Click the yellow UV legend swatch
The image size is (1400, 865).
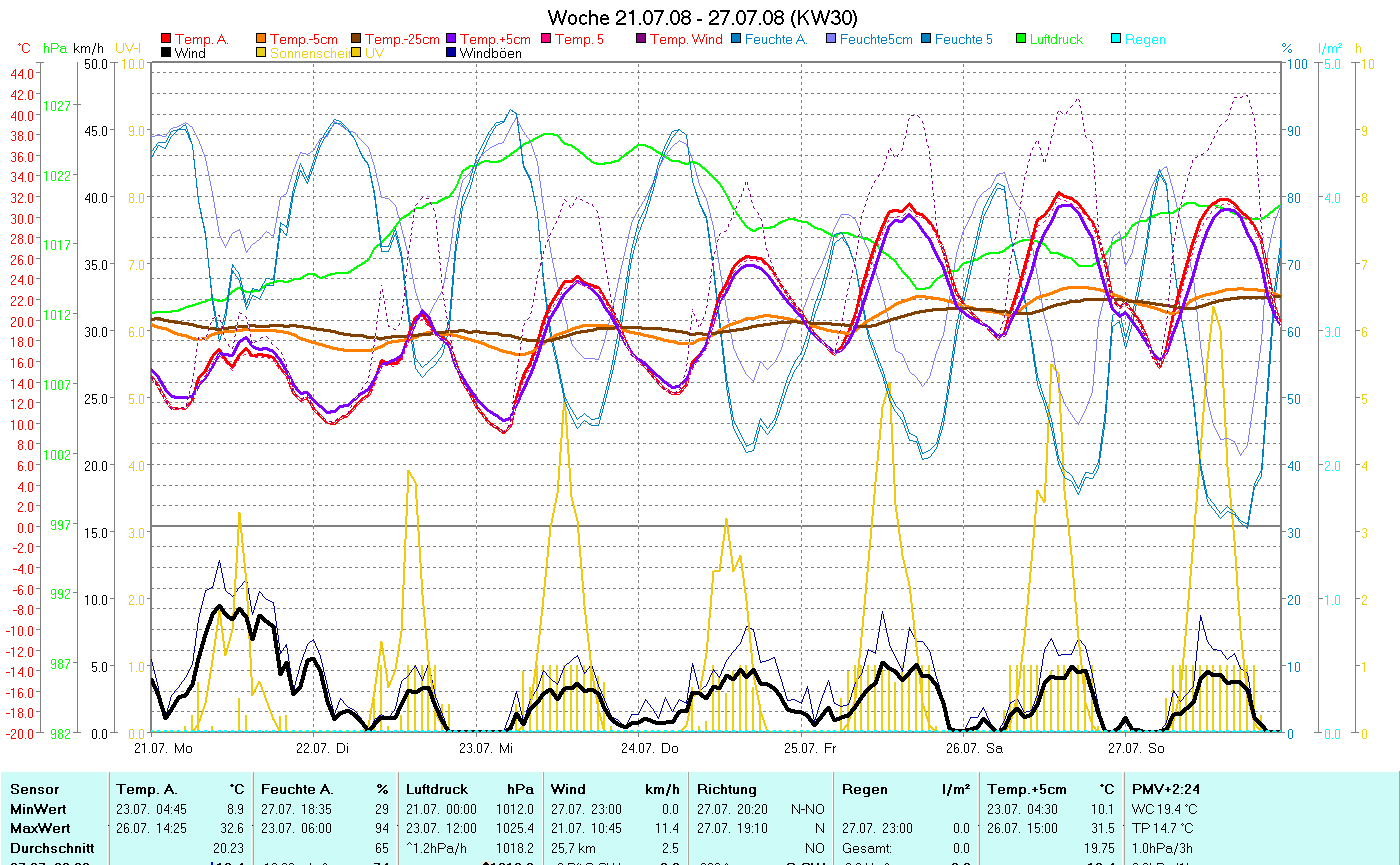[x=356, y=53]
